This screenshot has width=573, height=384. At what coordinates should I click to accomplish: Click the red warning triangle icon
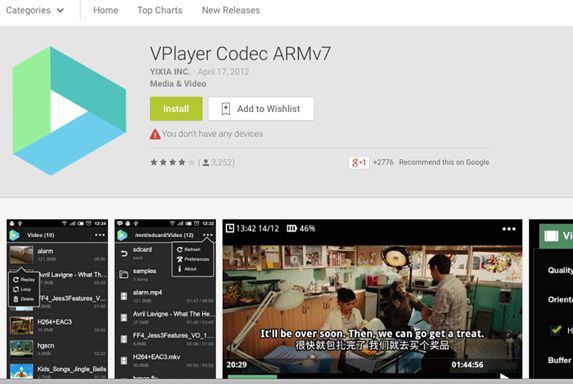[x=155, y=134]
